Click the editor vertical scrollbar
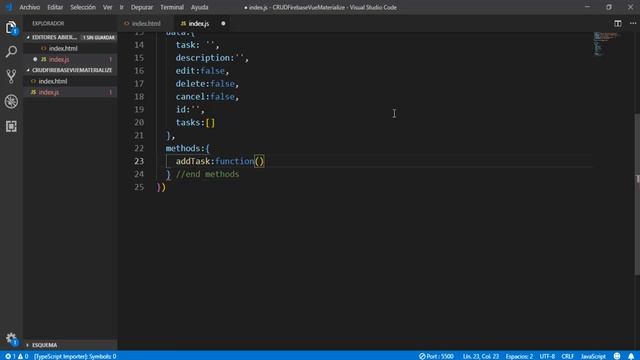 (x=637, y=194)
